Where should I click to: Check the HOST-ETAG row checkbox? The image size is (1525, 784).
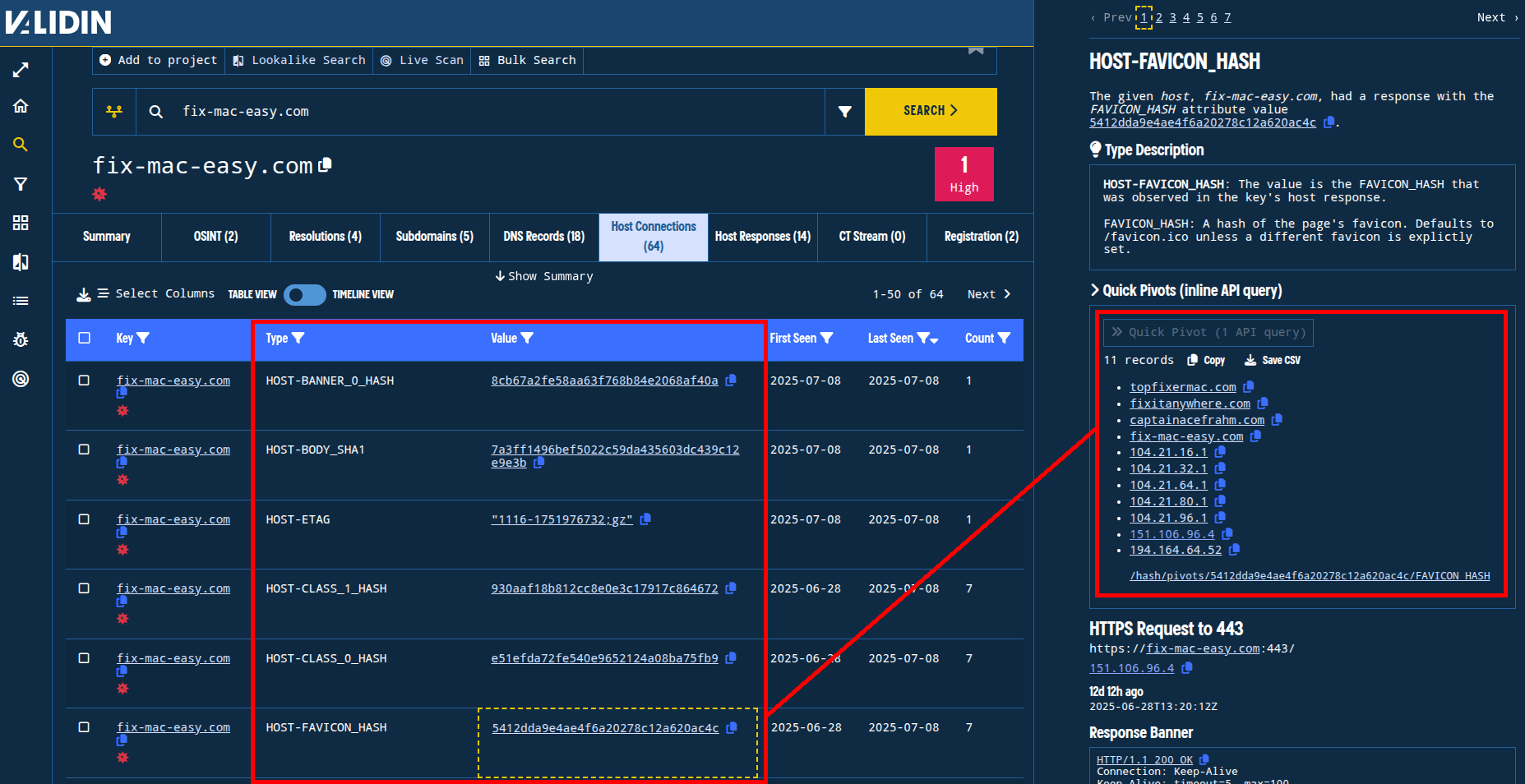point(84,519)
